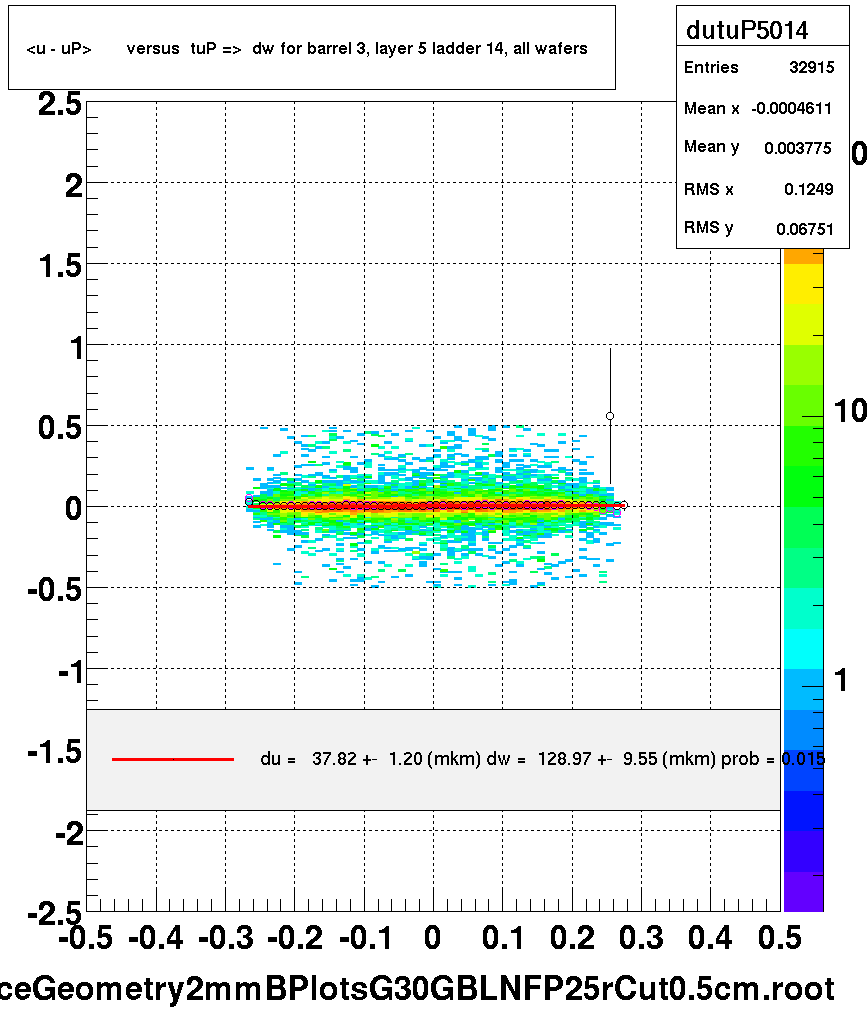Click the RMS y value 0.06751
Image resolution: width=867 pixels, height=1013 pixels.
pos(805,229)
